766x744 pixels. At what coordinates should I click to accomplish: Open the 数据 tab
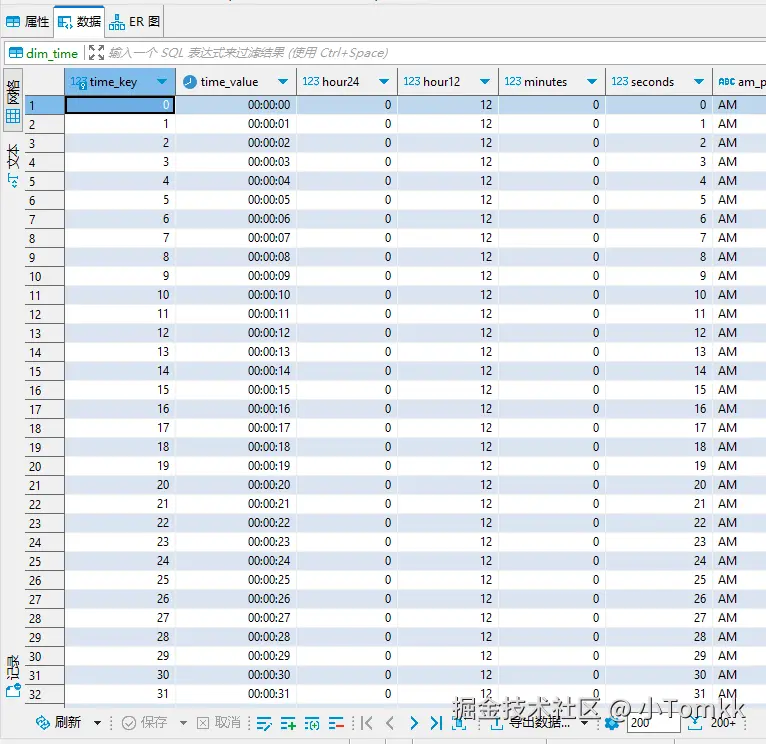click(79, 21)
